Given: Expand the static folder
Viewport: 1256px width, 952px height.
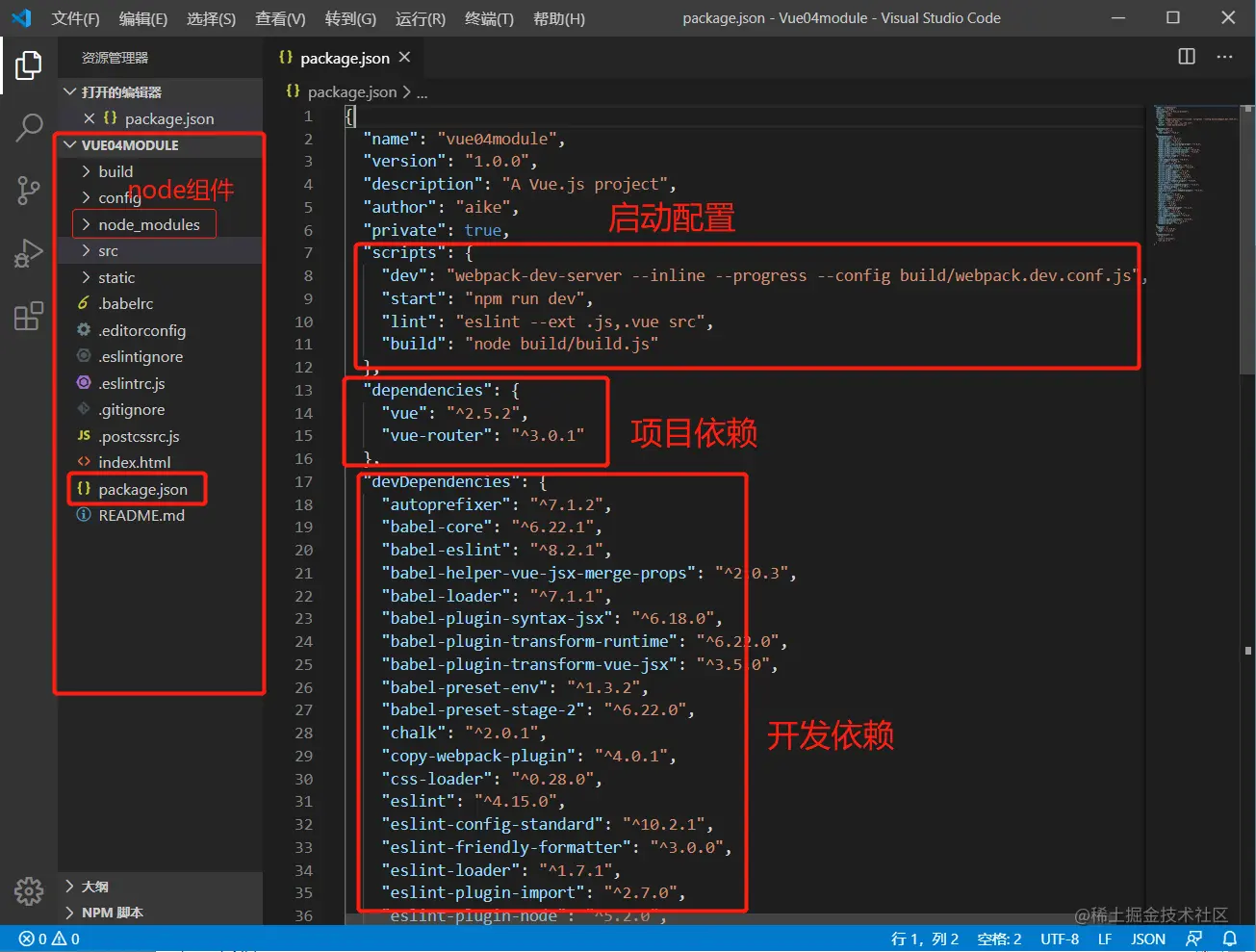Looking at the screenshot, I should tap(160, 277).
